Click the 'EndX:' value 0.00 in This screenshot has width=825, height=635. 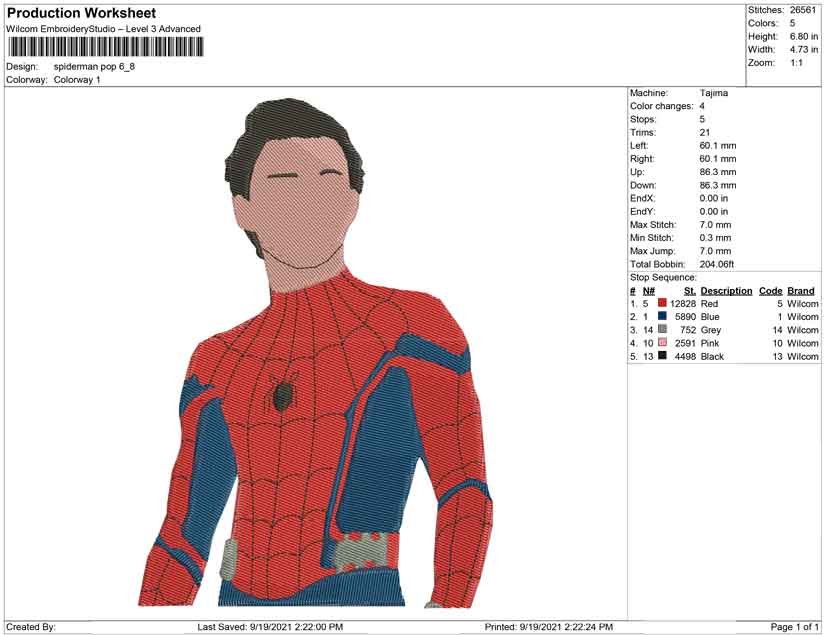click(x=713, y=198)
